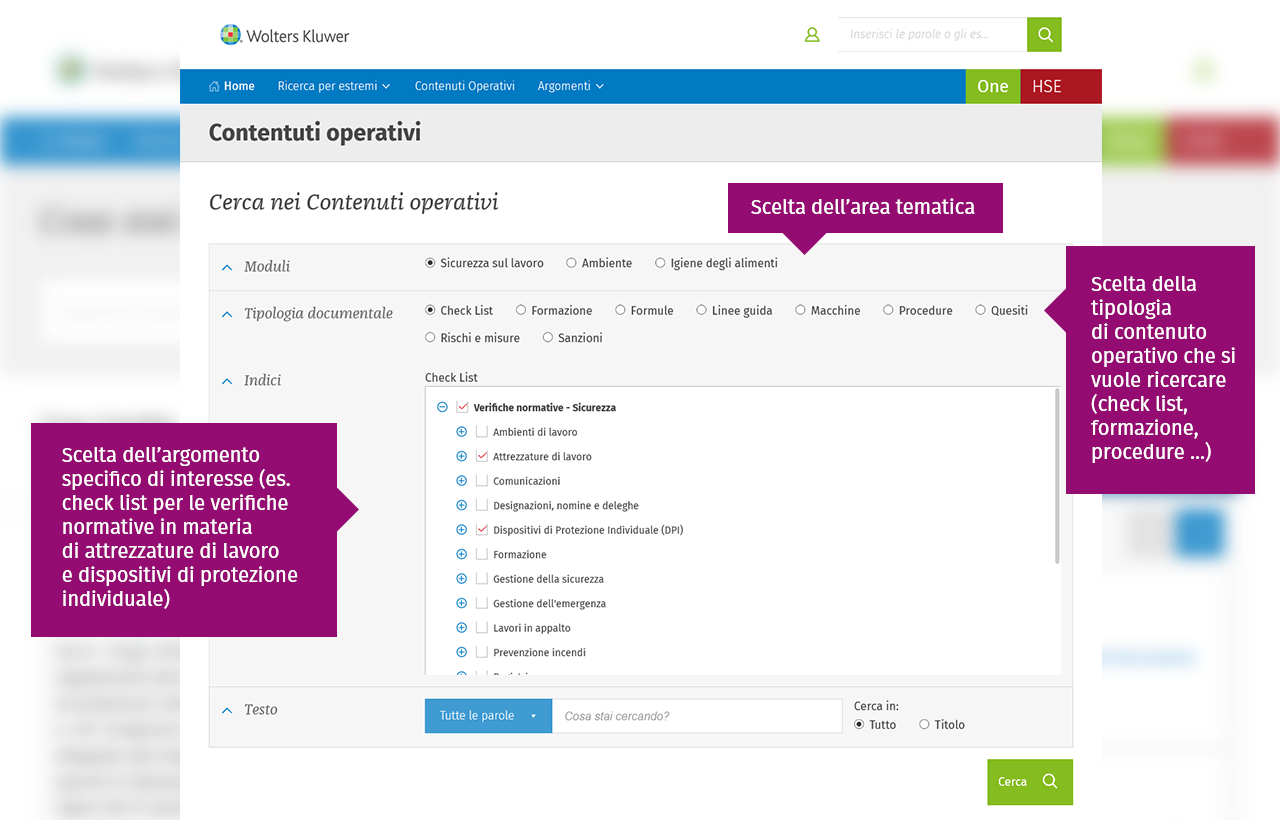
Task: Select Quesiti document type
Action: [981, 310]
